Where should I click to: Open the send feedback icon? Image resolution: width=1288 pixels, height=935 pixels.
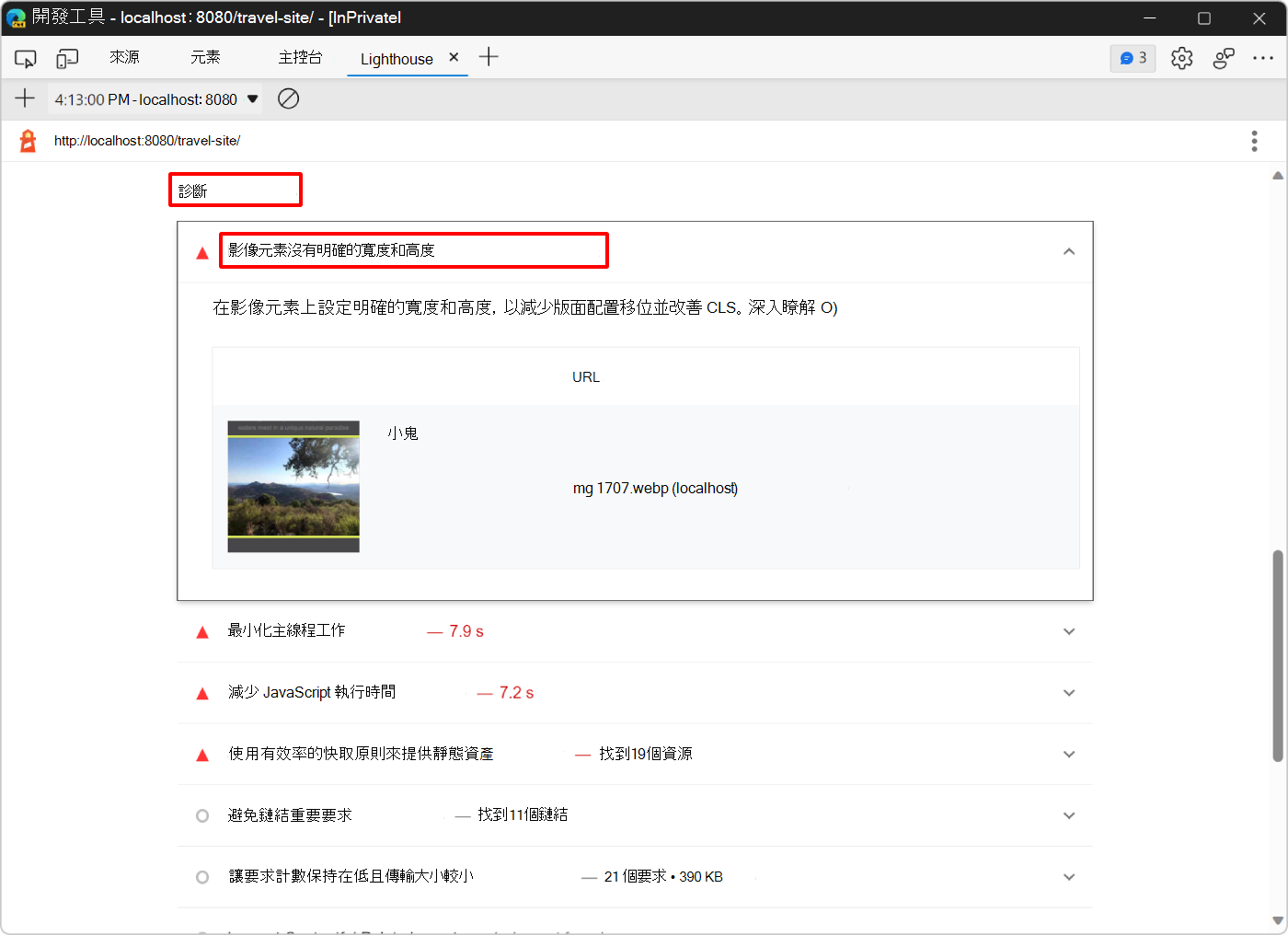pyautogui.click(x=1224, y=57)
